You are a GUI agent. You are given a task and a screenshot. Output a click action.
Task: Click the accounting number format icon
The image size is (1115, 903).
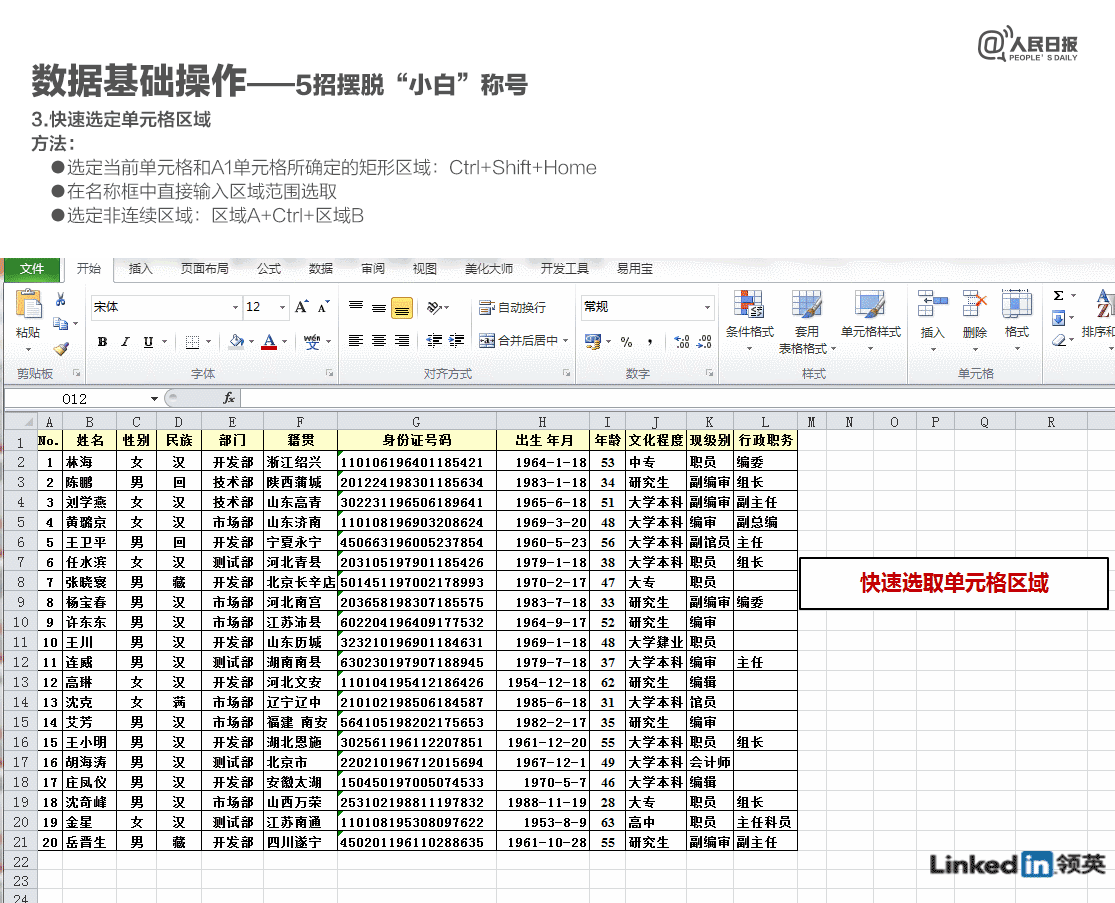pyautogui.click(x=592, y=341)
